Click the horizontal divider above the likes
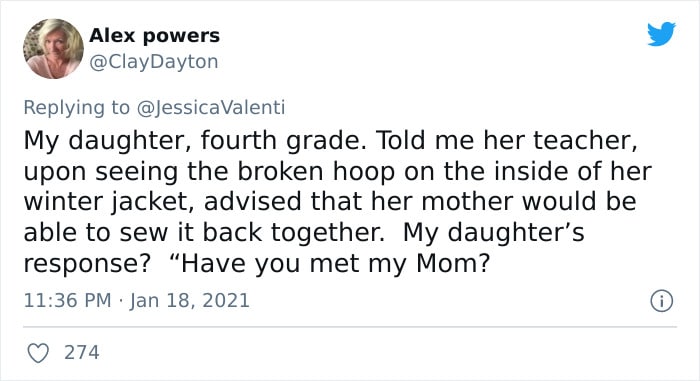 [350, 327]
